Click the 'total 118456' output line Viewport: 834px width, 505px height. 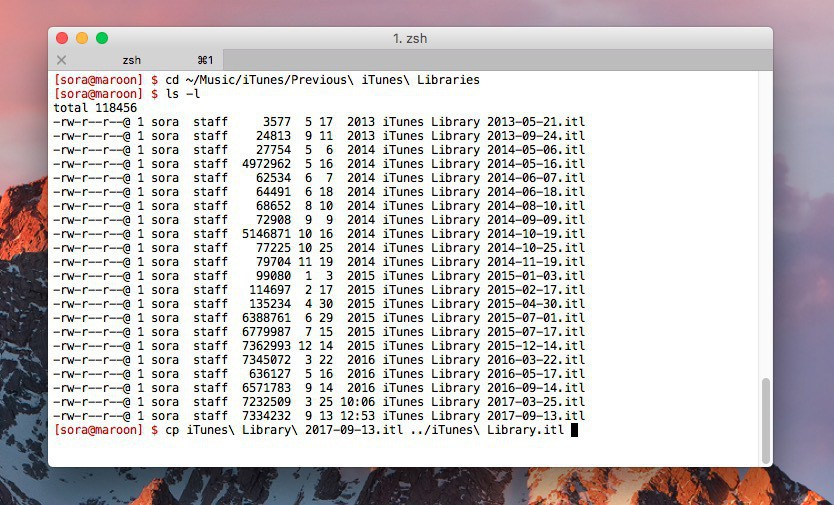(95, 108)
